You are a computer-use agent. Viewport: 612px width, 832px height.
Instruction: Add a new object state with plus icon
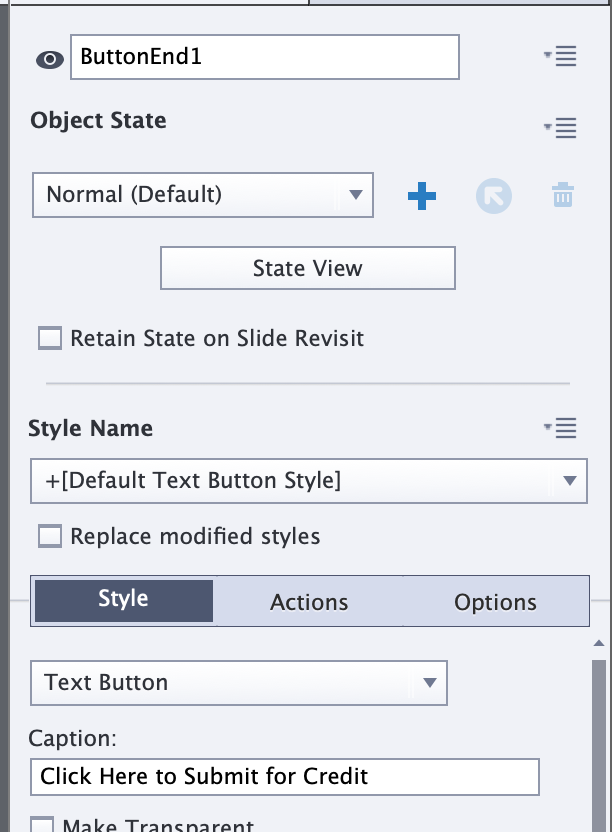[x=422, y=196]
